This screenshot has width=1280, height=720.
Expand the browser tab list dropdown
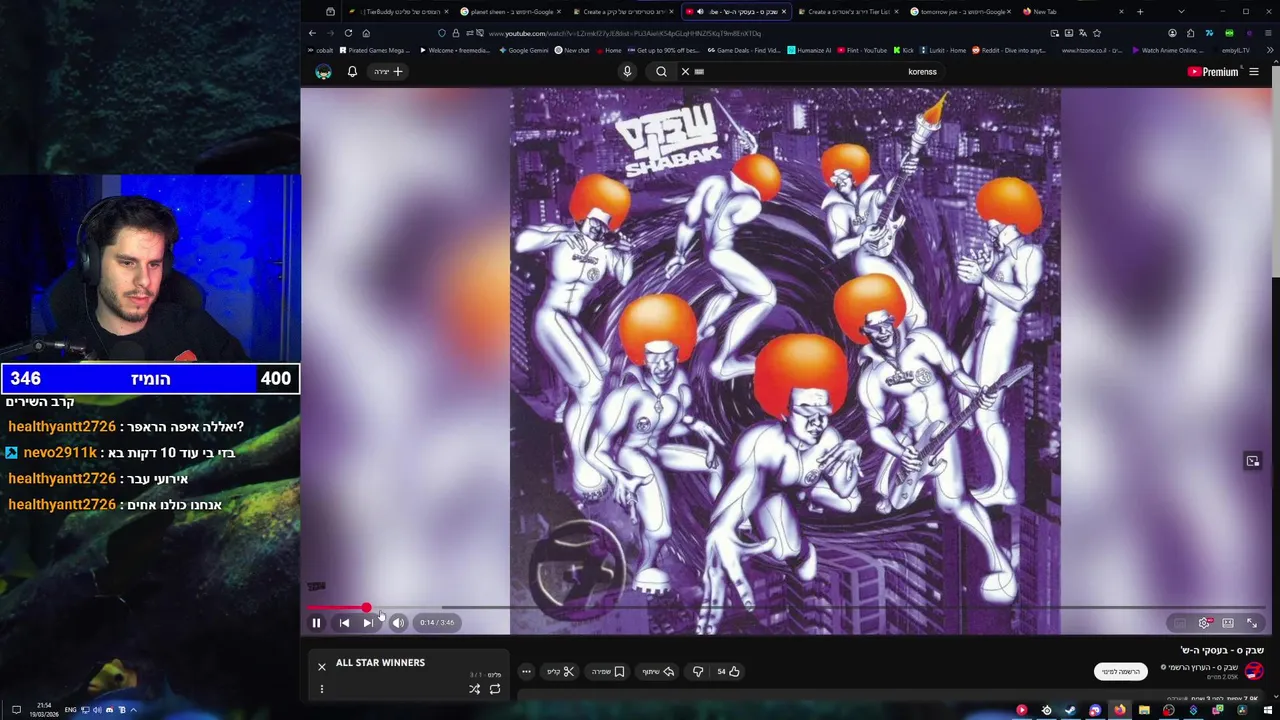click(1181, 12)
